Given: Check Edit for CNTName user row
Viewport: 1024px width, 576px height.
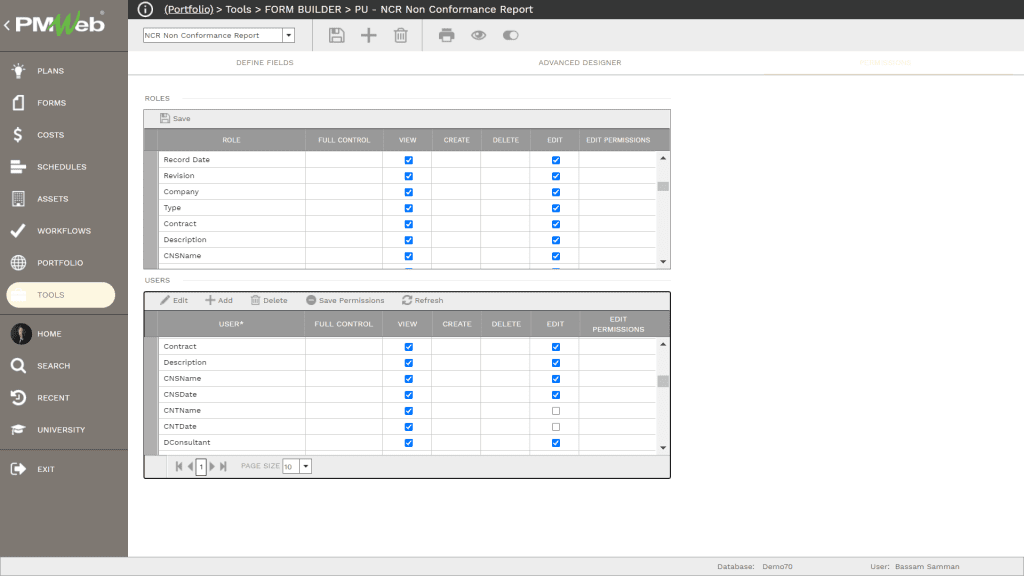Looking at the screenshot, I should 556,411.
